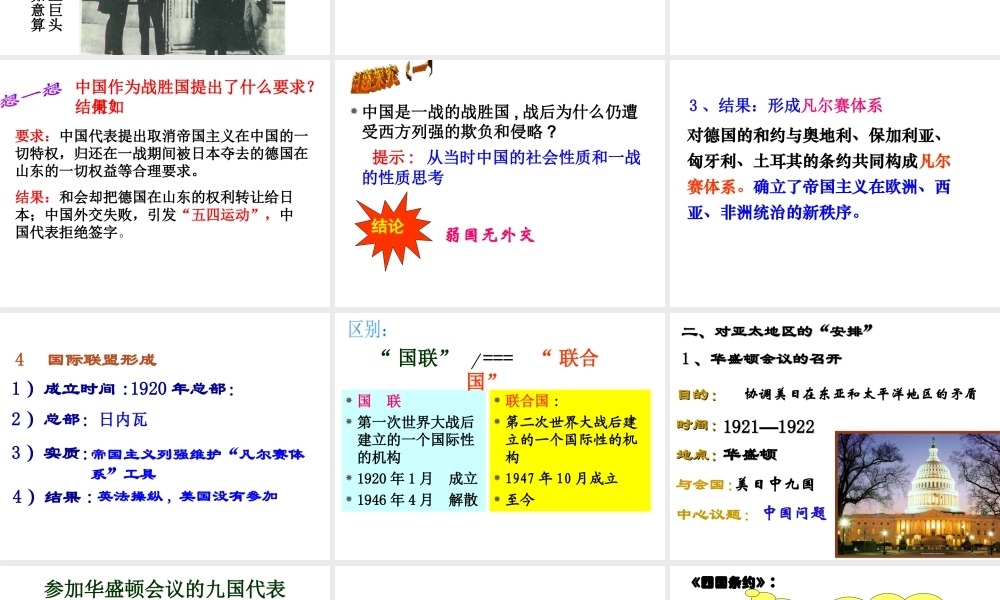Click the red 要求: label

click(33, 136)
